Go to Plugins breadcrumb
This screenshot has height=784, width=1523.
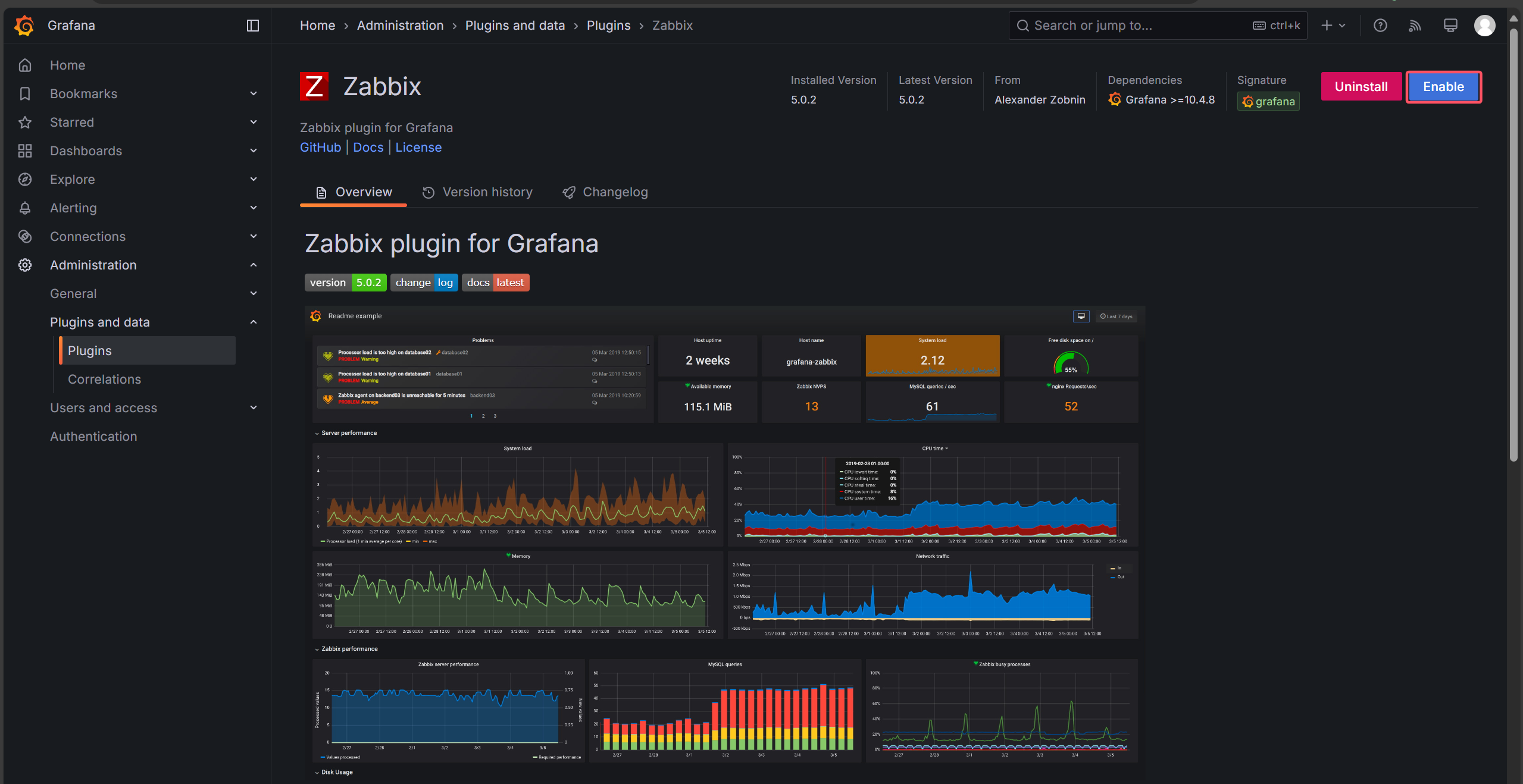coord(608,26)
